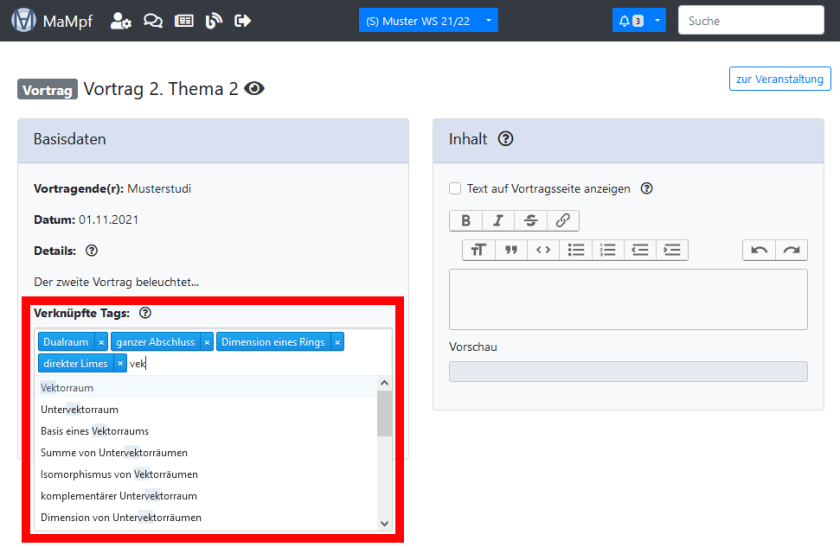The height and width of the screenshot is (547, 840).
Task: Remove the 'Dualraum' tag
Action: (101, 342)
